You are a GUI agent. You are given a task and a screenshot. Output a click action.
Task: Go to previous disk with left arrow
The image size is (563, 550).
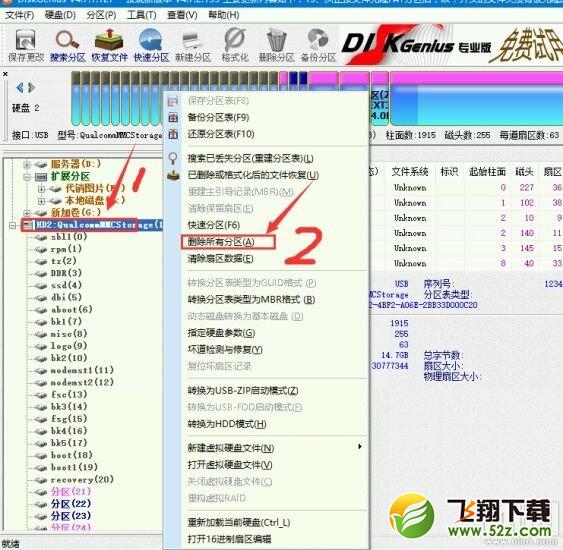pyautogui.click(x=20, y=87)
